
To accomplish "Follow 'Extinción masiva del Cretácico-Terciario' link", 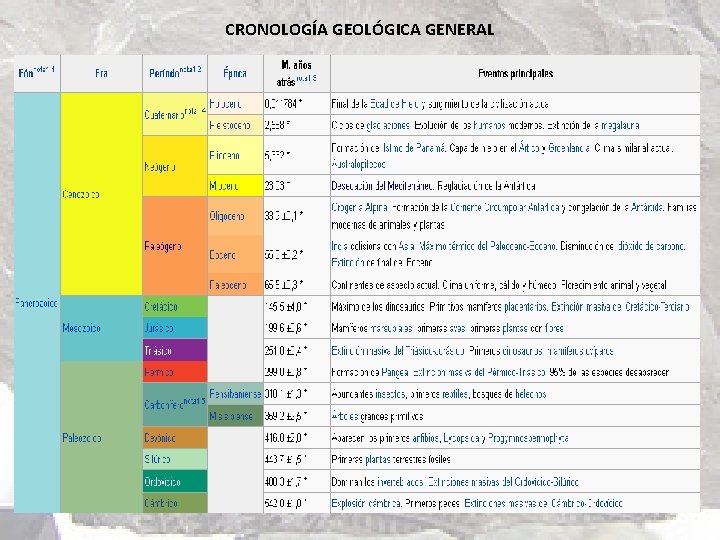I will (620, 307).
